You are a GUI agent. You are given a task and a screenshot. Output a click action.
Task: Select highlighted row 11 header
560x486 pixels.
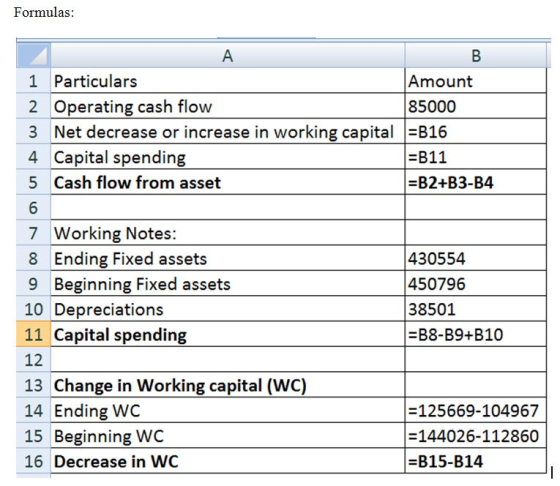pos(33,334)
